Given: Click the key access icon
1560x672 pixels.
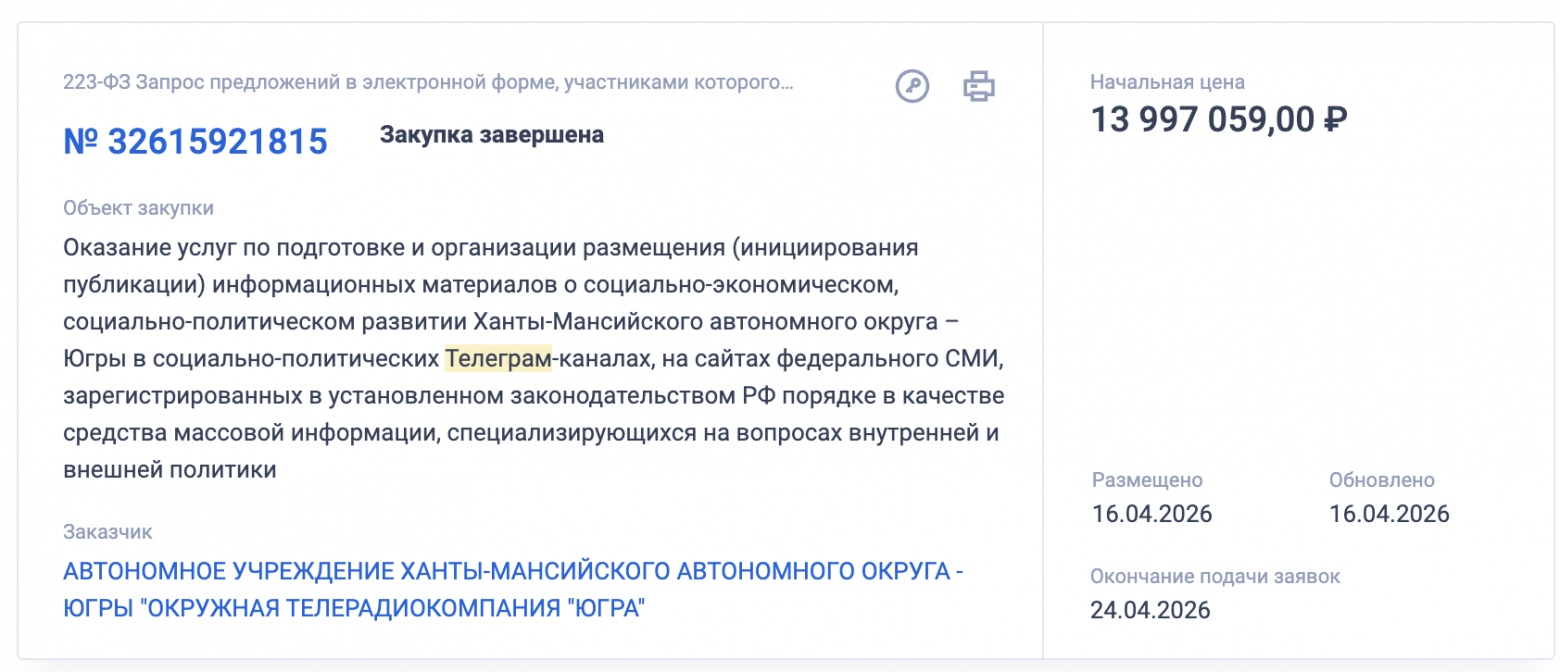Looking at the screenshot, I should pos(911,86).
